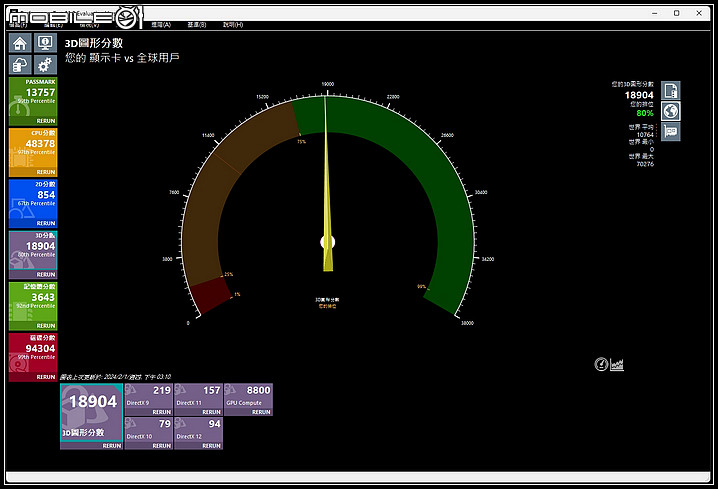Switch to the distribution chart icon

pos(617,364)
